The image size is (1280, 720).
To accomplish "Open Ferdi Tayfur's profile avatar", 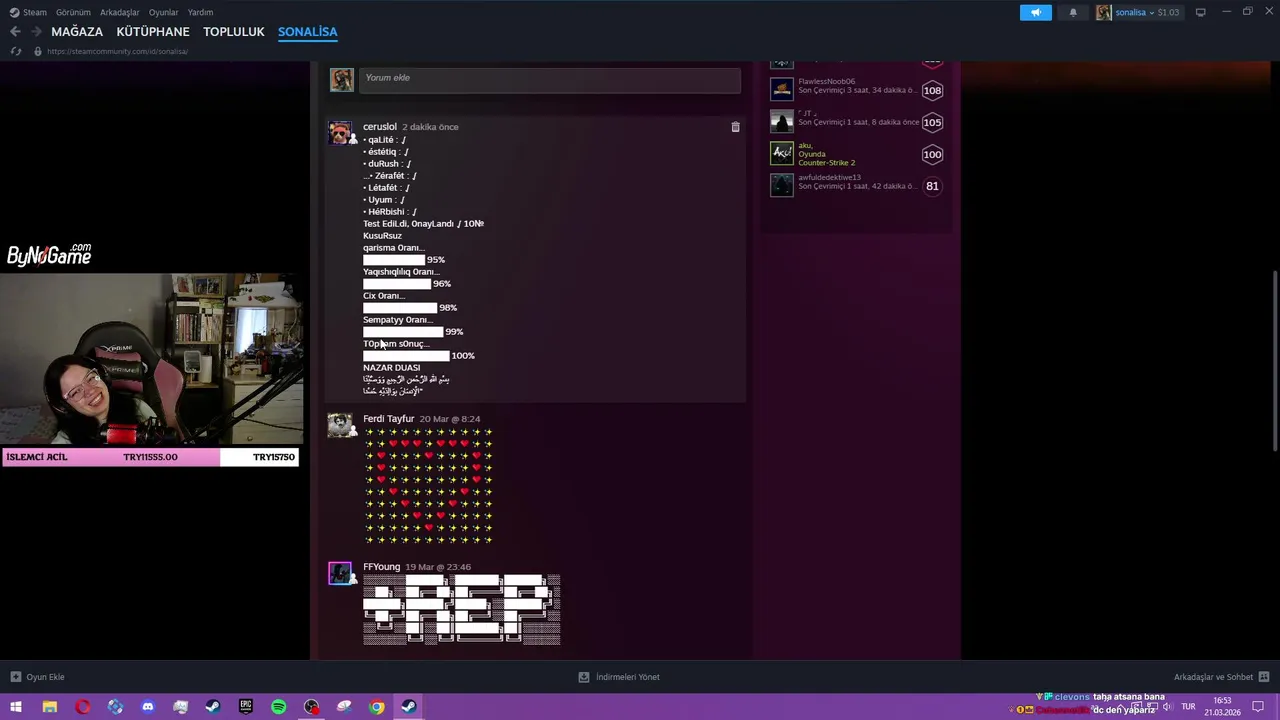I will [340, 425].
